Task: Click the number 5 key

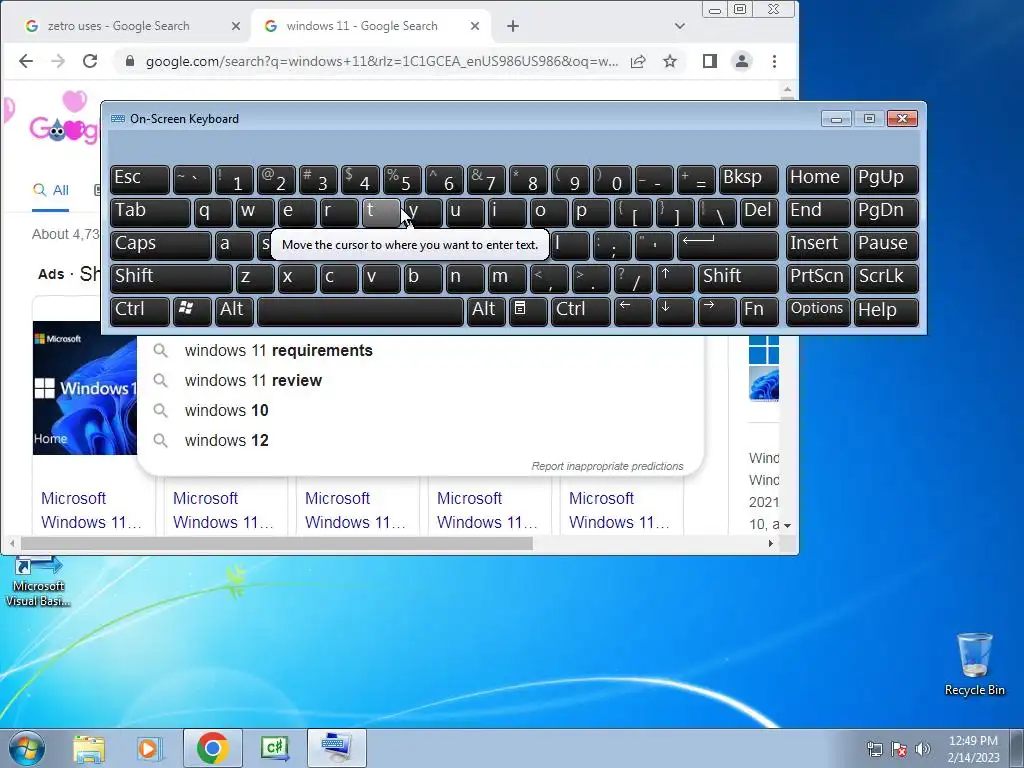Action: [x=402, y=180]
